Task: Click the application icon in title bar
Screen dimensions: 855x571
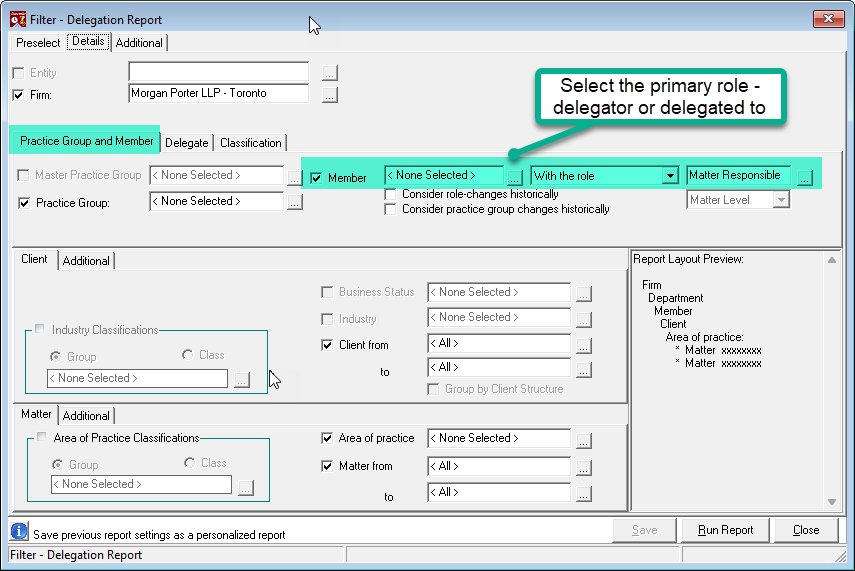Action: pyautogui.click(x=18, y=20)
